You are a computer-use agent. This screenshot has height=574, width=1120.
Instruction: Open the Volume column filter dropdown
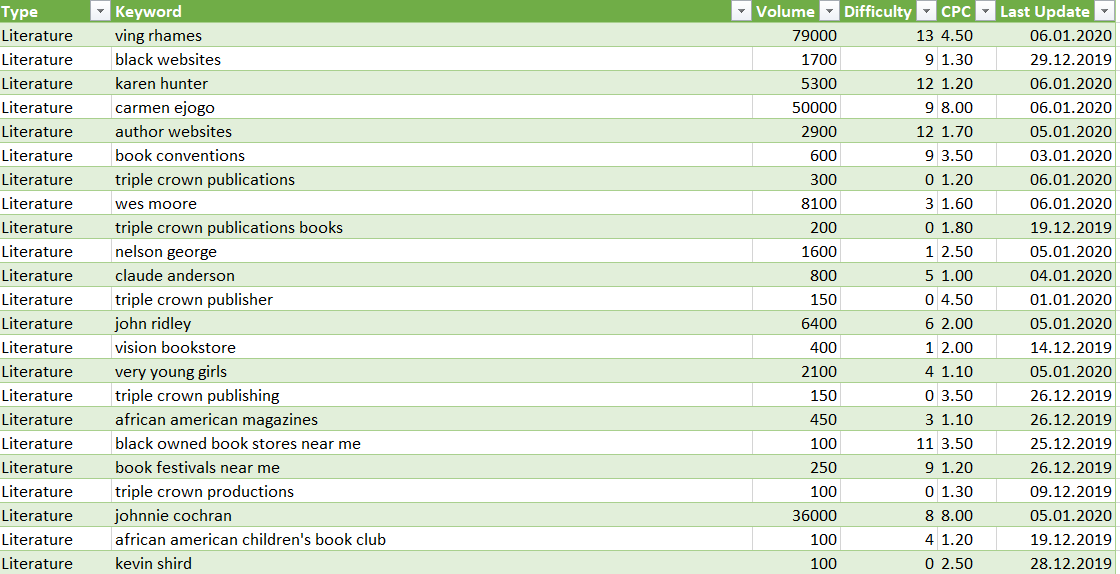pyautogui.click(x=829, y=11)
